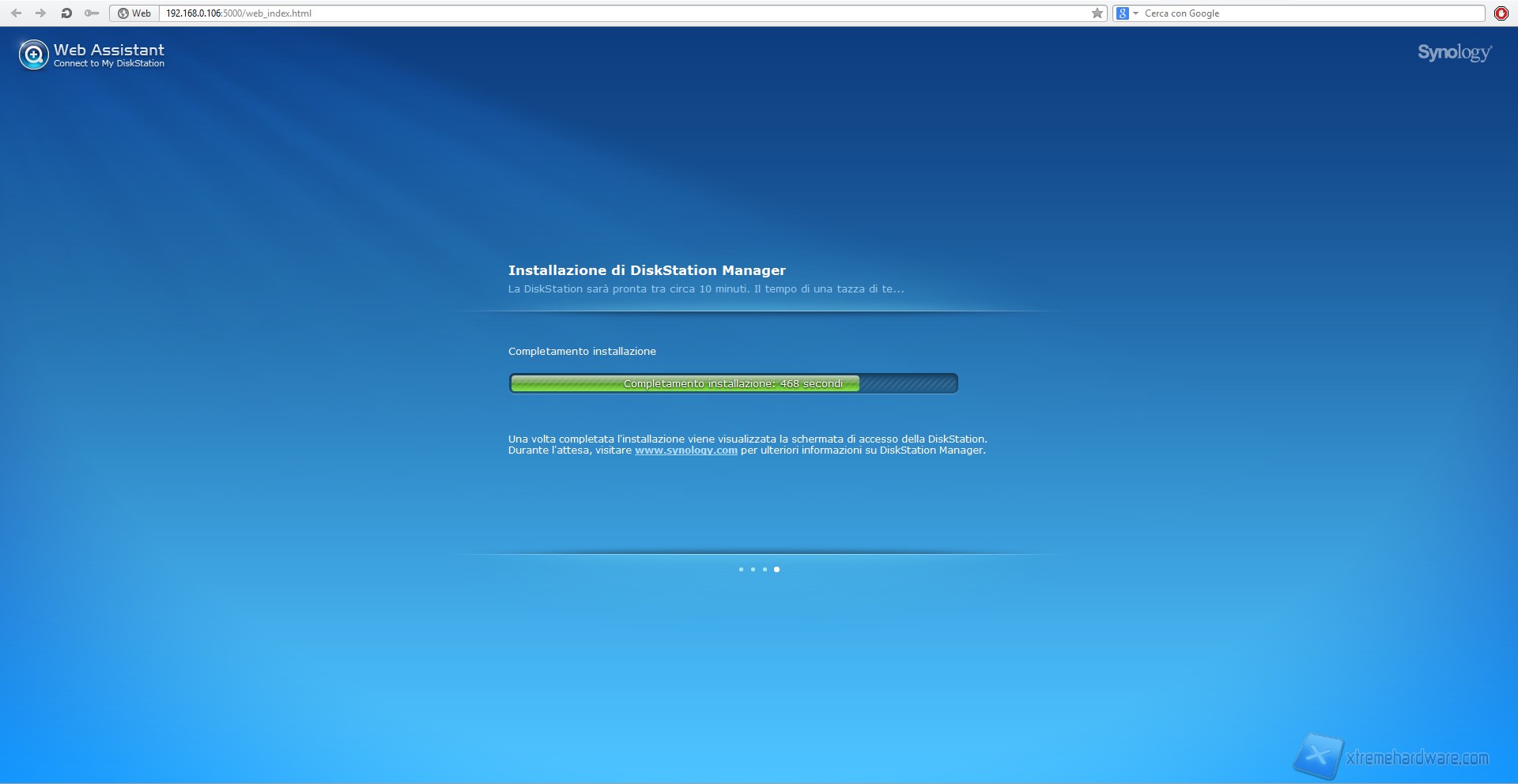This screenshot has height=784, width=1518.
Task: Click the key-shaped password icon
Action: [92, 13]
